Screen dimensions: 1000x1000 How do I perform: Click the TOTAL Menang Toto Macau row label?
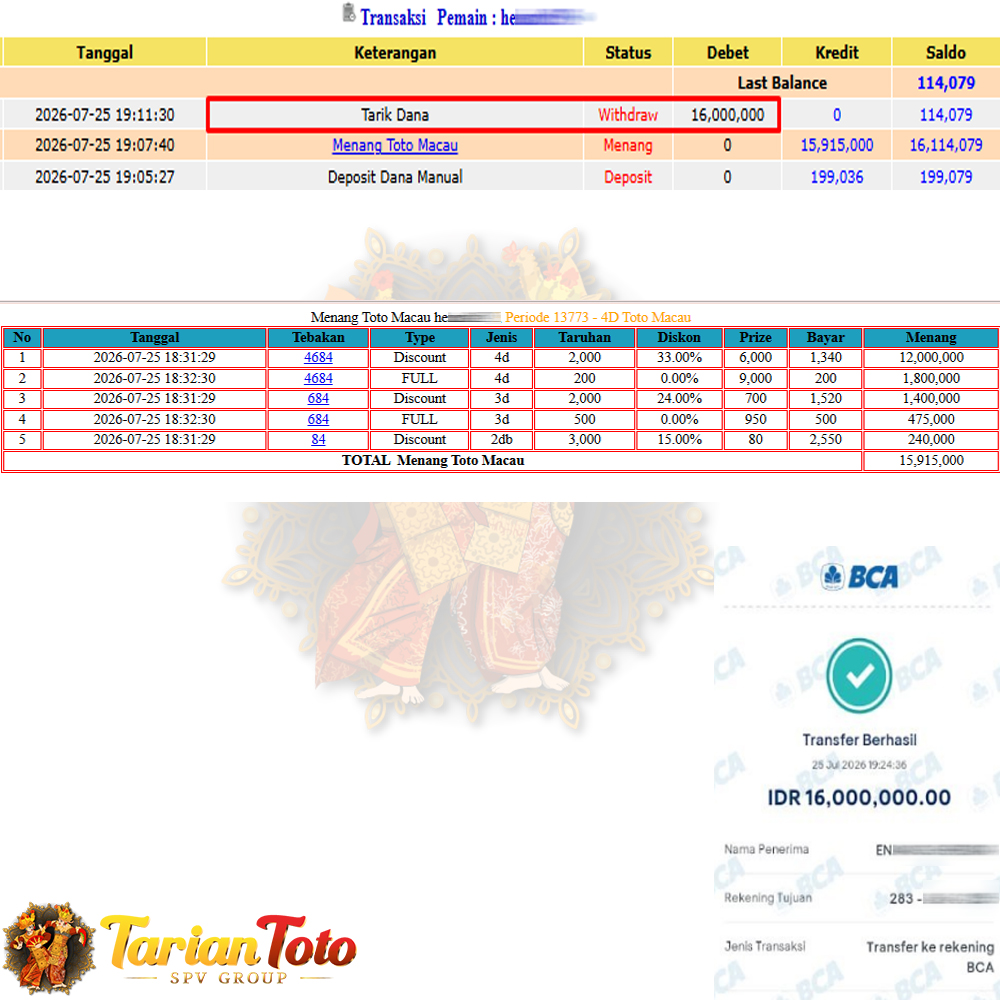(433, 460)
